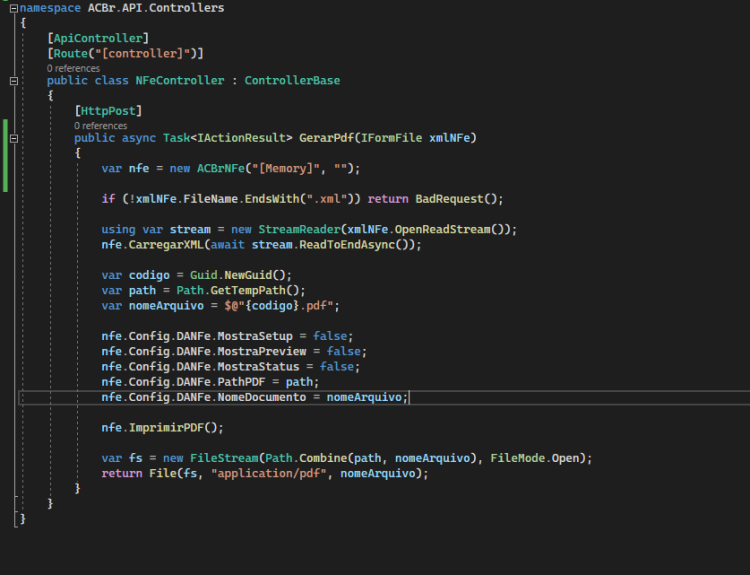
Task: Click the "application/pdf" string literal
Action: (x=268, y=474)
